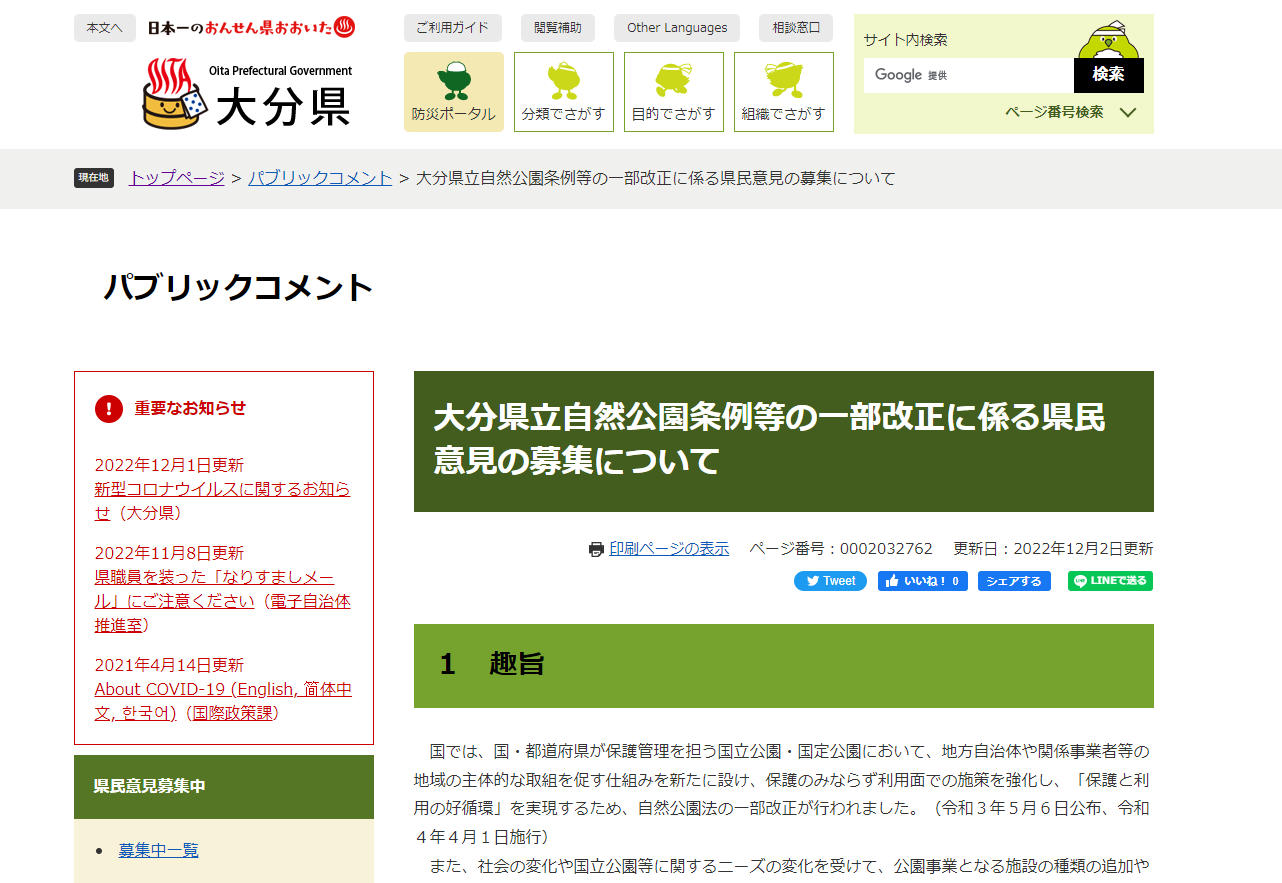This screenshot has width=1282, height=883.
Task: Expand the ページ番号検索 chevron
Action: tap(1129, 112)
